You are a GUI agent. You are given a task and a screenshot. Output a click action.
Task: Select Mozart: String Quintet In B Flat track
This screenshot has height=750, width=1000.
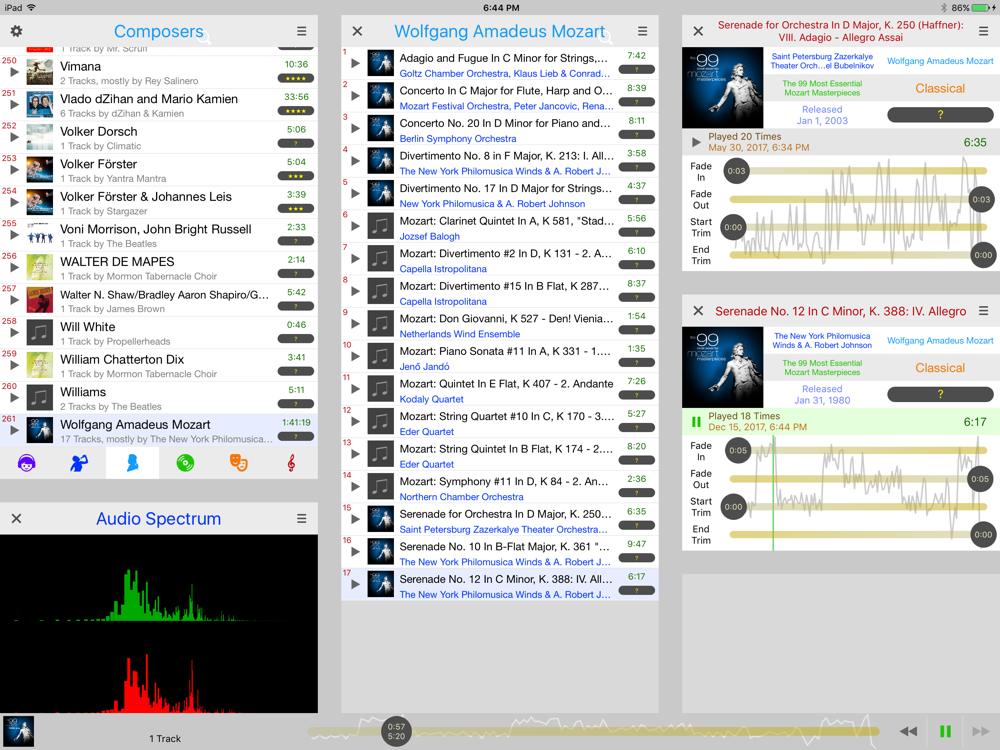(x=500, y=455)
